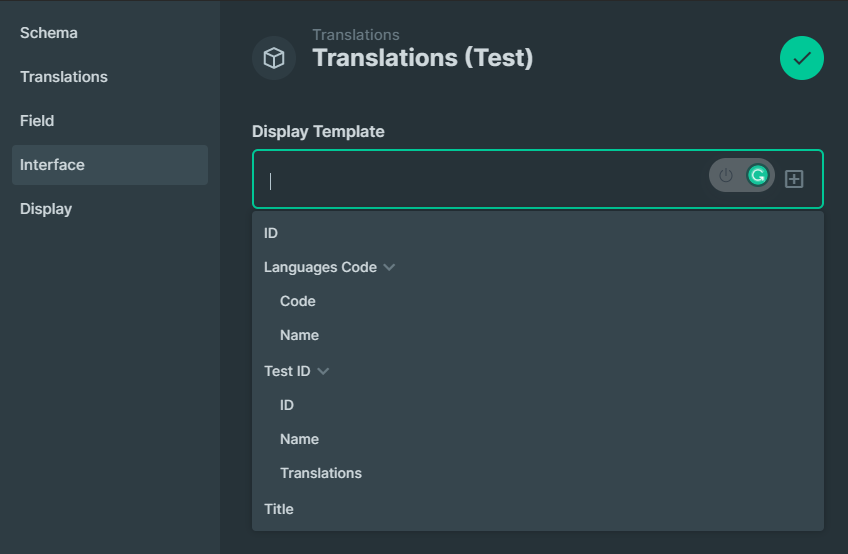This screenshot has width=848, height=554.
Task: Click the Test ID group label
Action: coord(287,371)
